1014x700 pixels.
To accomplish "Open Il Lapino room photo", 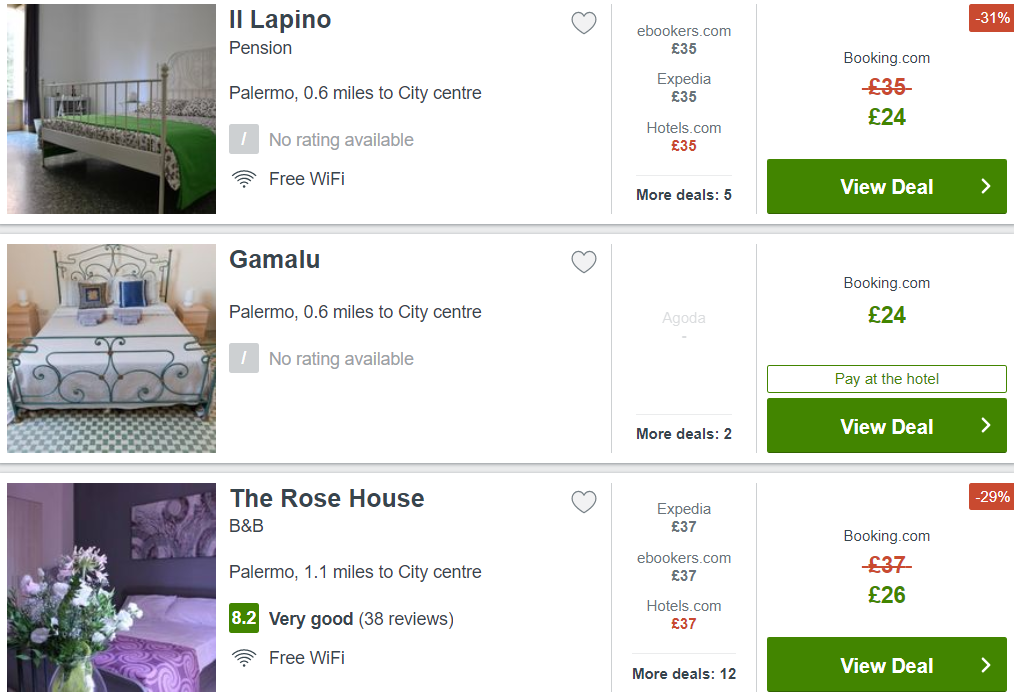I will click(111, 108).
